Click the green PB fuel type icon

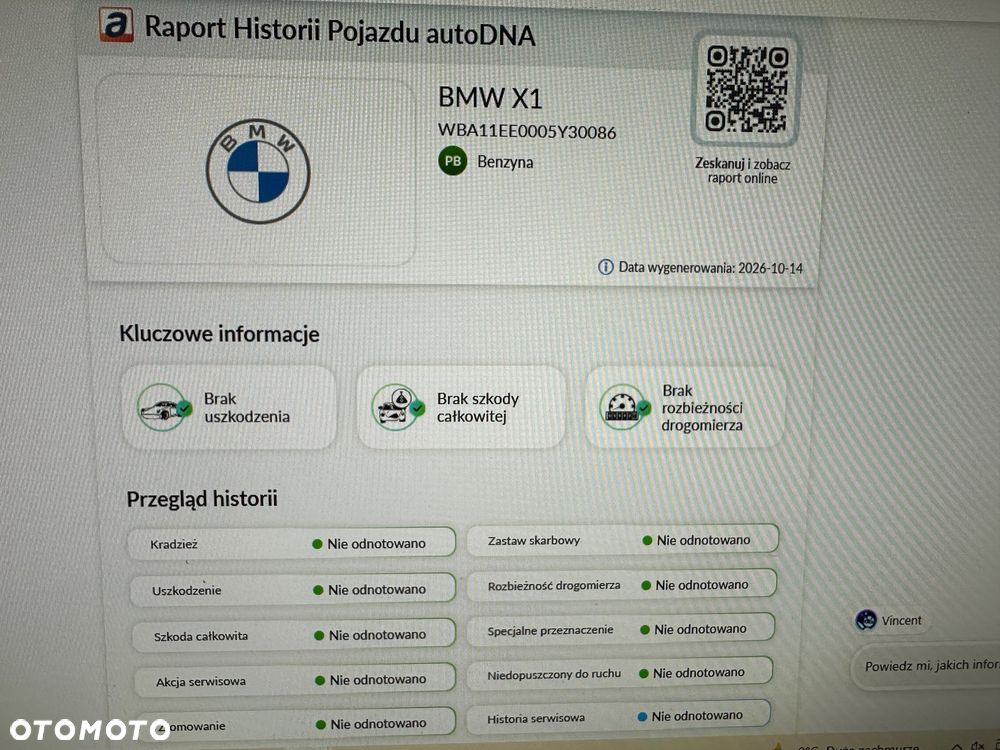(x=452, y=161)
